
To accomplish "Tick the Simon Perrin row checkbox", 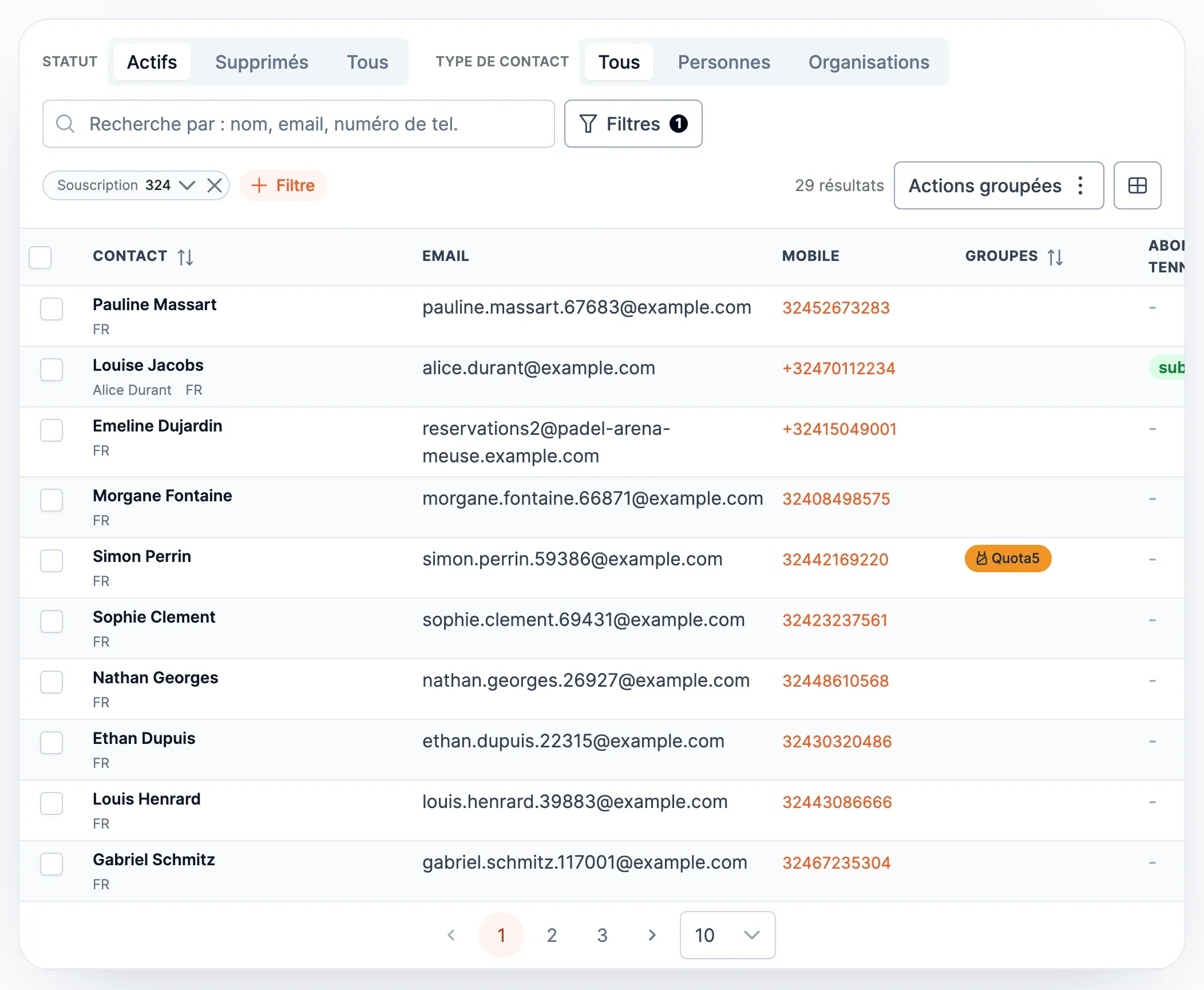I will click(52, 561).
